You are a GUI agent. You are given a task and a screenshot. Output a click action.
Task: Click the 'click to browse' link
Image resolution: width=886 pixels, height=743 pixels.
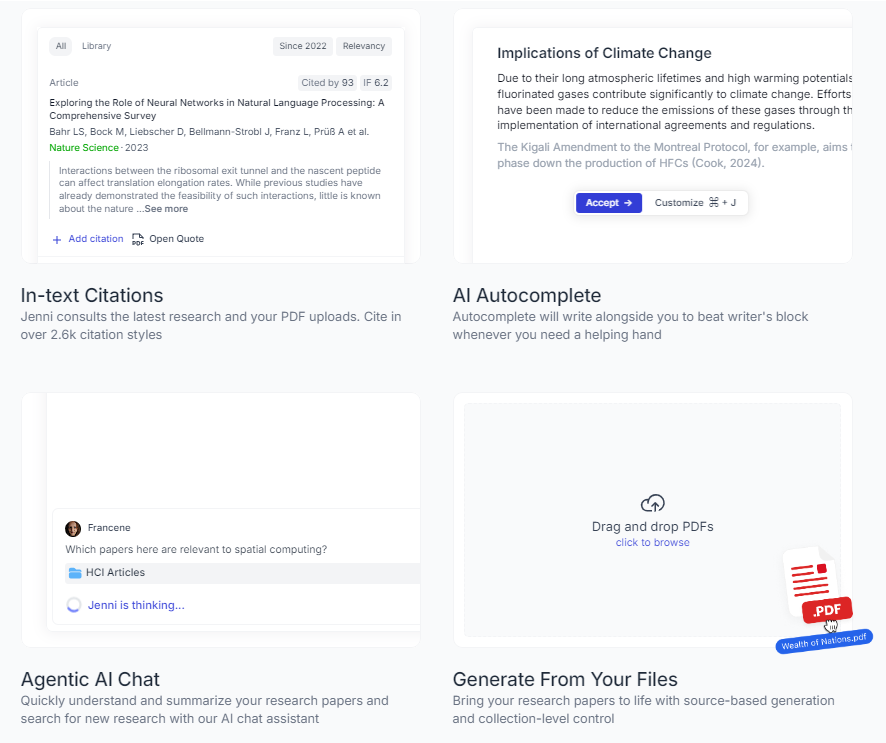coord(652,543)
